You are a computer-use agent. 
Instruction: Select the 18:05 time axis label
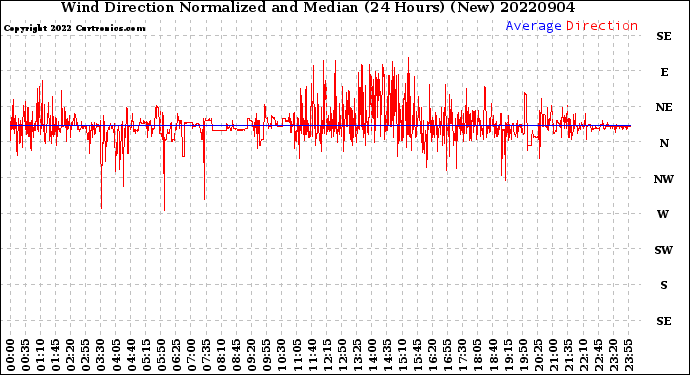(478, 355)
